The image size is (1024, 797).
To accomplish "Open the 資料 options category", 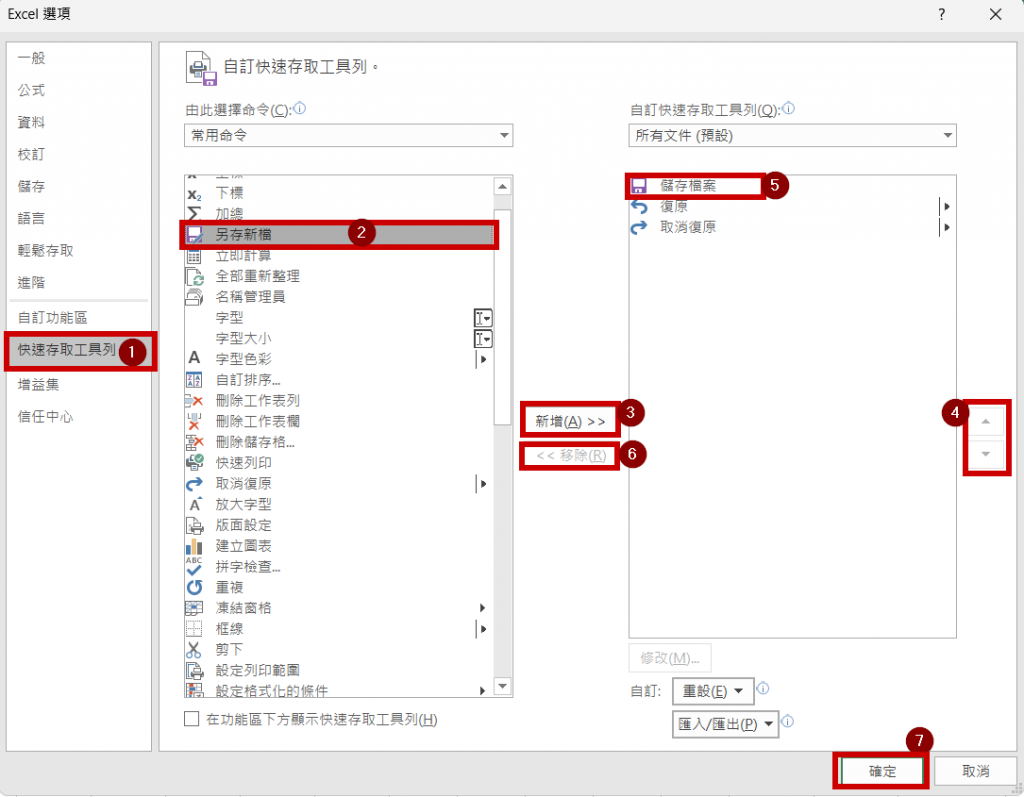I will (31, 122).
